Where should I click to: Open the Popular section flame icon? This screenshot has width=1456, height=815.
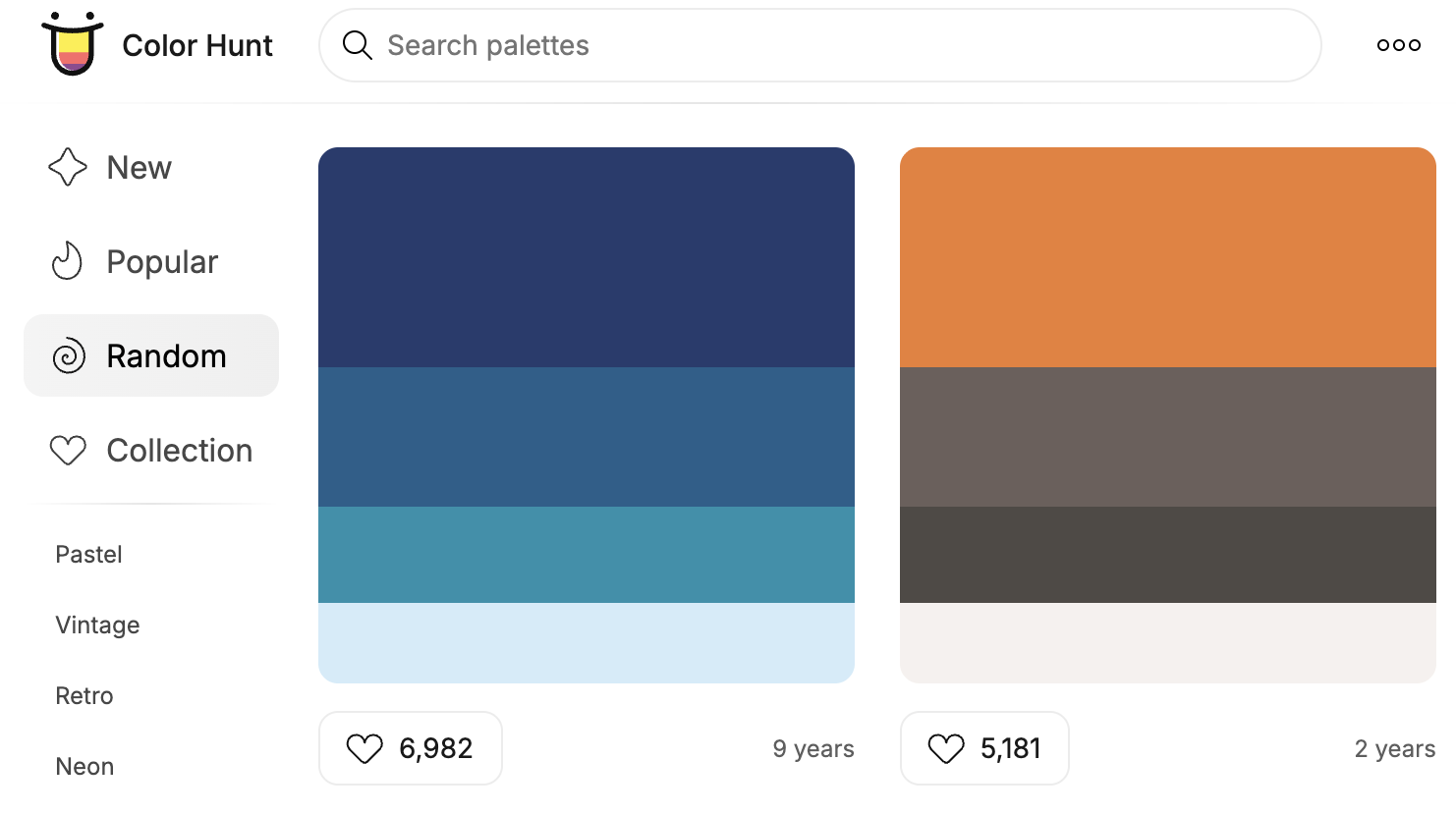coord(67,261)
